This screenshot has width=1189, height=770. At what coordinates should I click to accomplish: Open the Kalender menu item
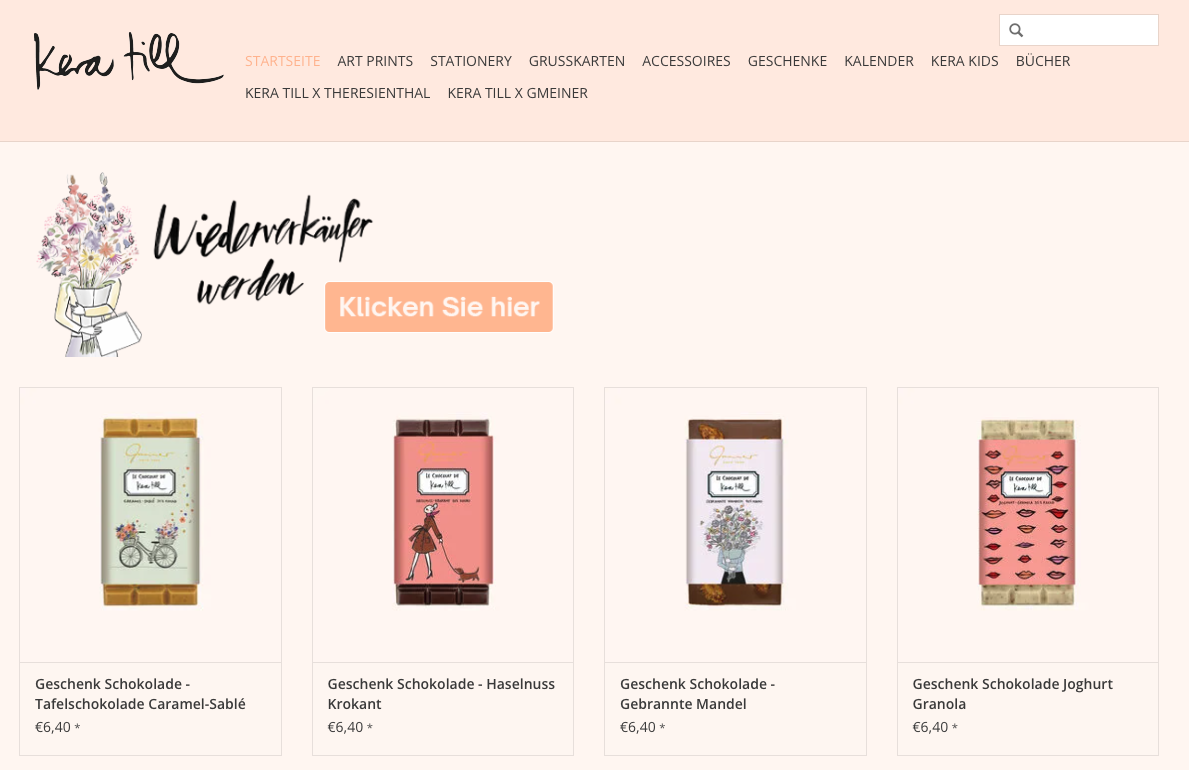coord(879,61)
